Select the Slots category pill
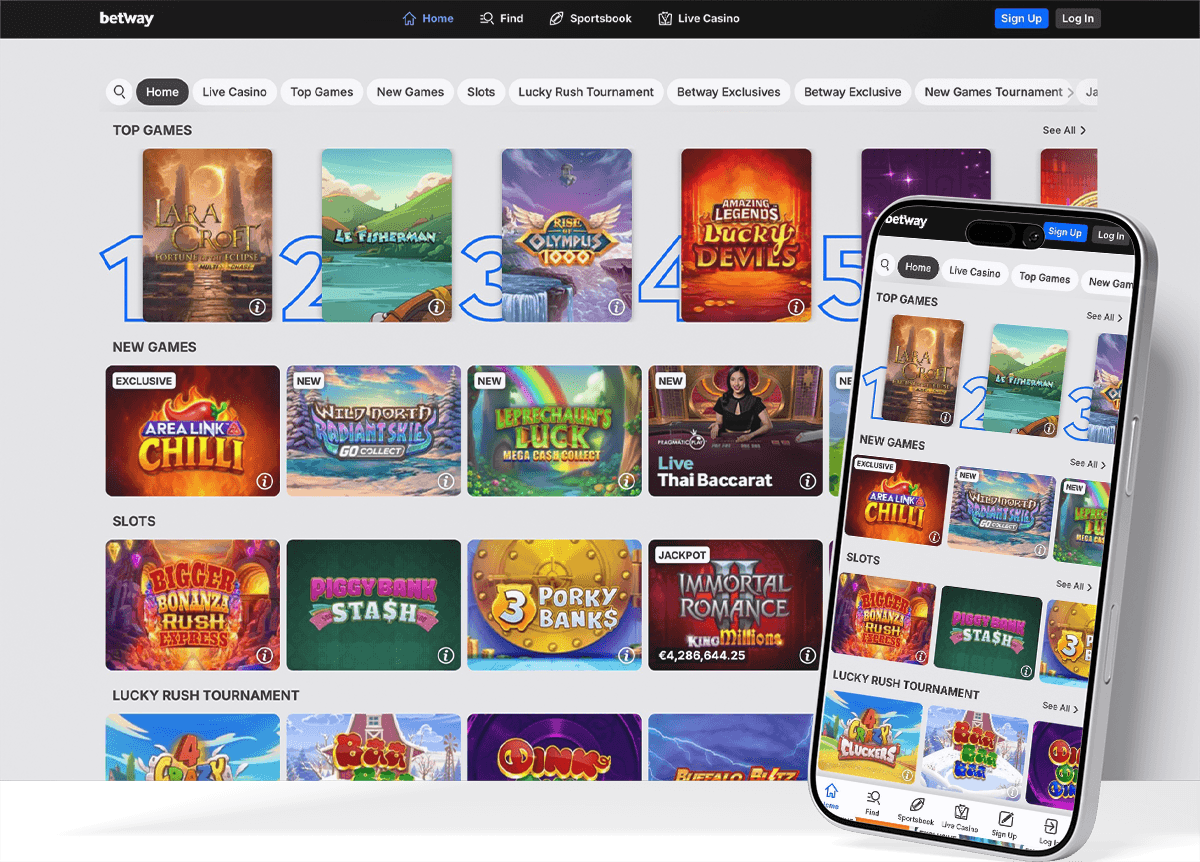1200x862 pixels. 481,92
